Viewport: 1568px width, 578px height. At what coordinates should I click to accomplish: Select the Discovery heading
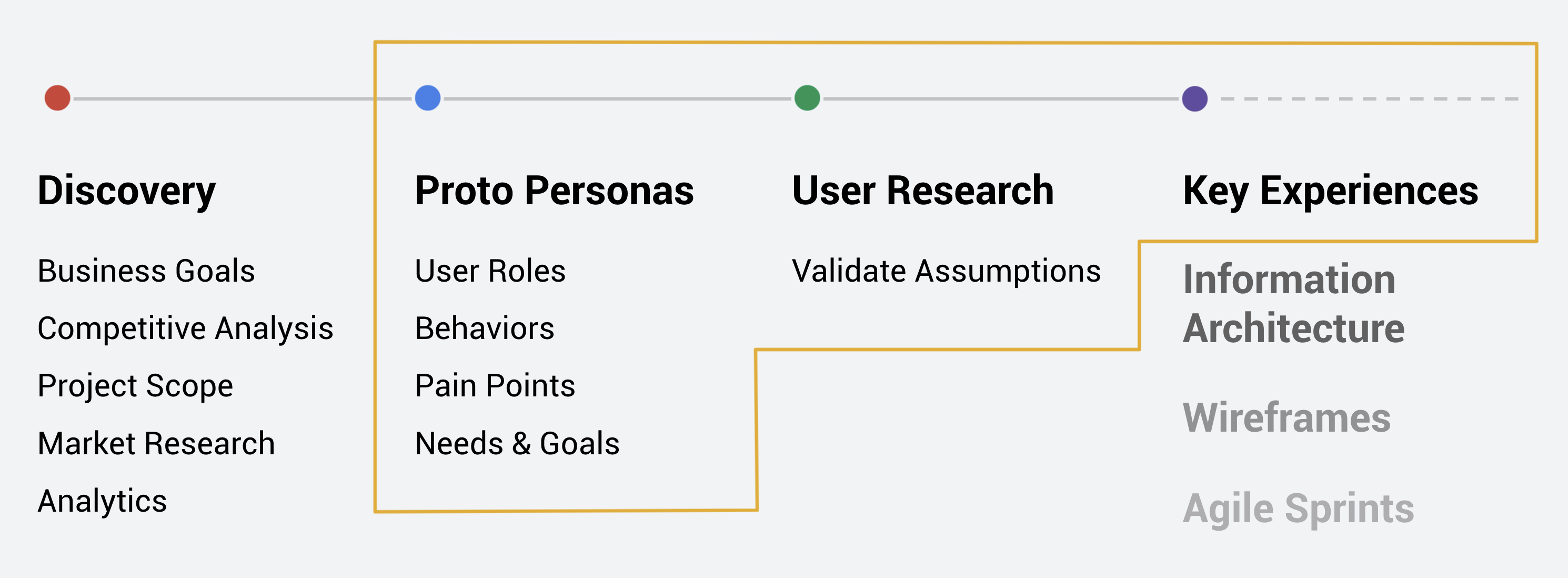pyautogui.click(x=127, y=191)
